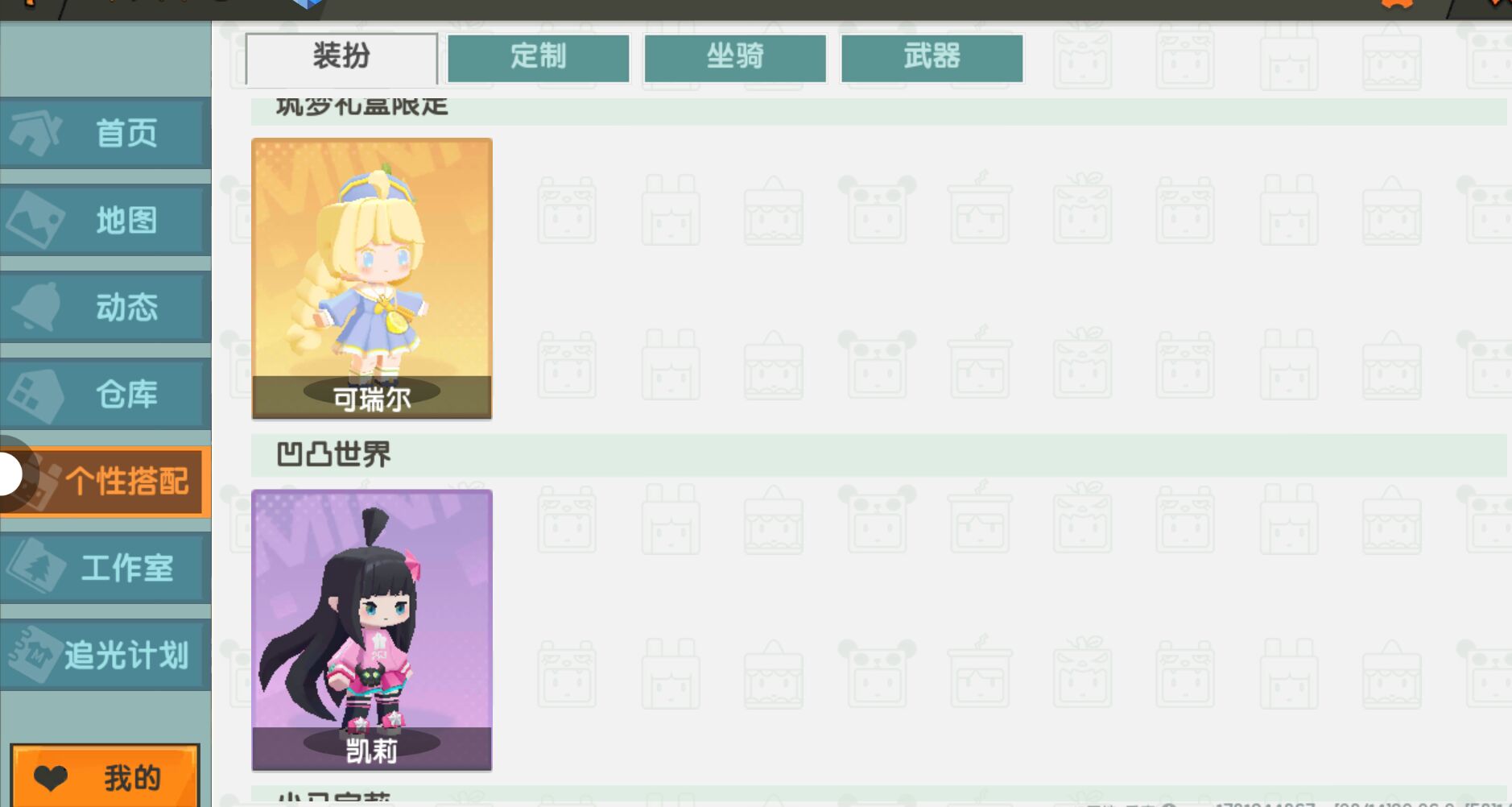The width and height of the screenshot is (1512, 807).
Task: Click the warehouse icon beside 仓库
Action: [35, 395]
